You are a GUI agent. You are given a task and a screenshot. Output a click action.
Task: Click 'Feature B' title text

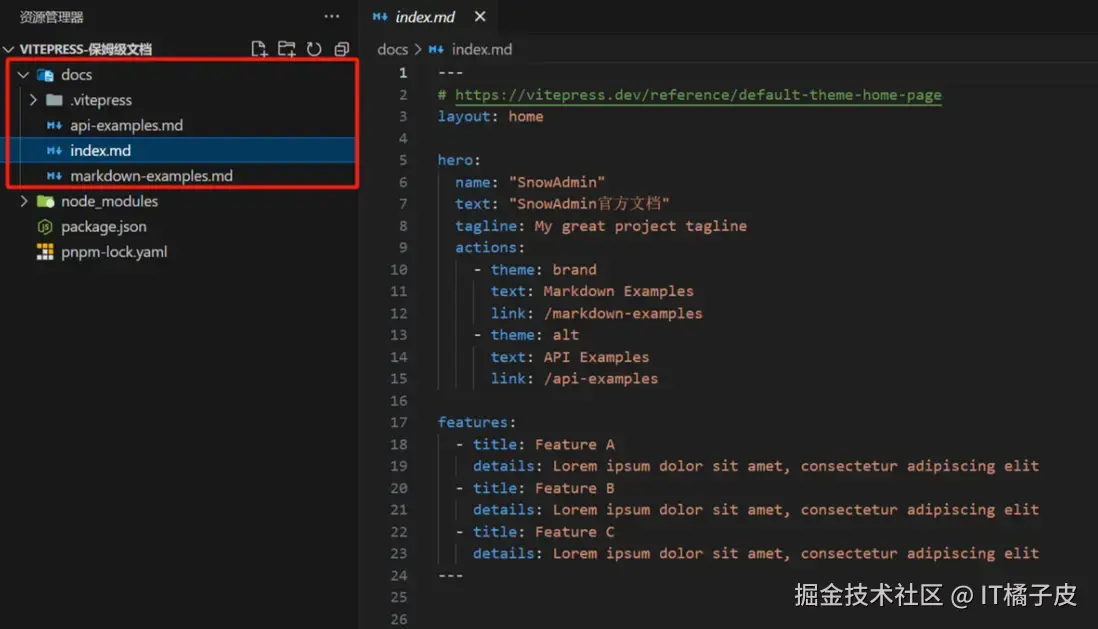575,488
